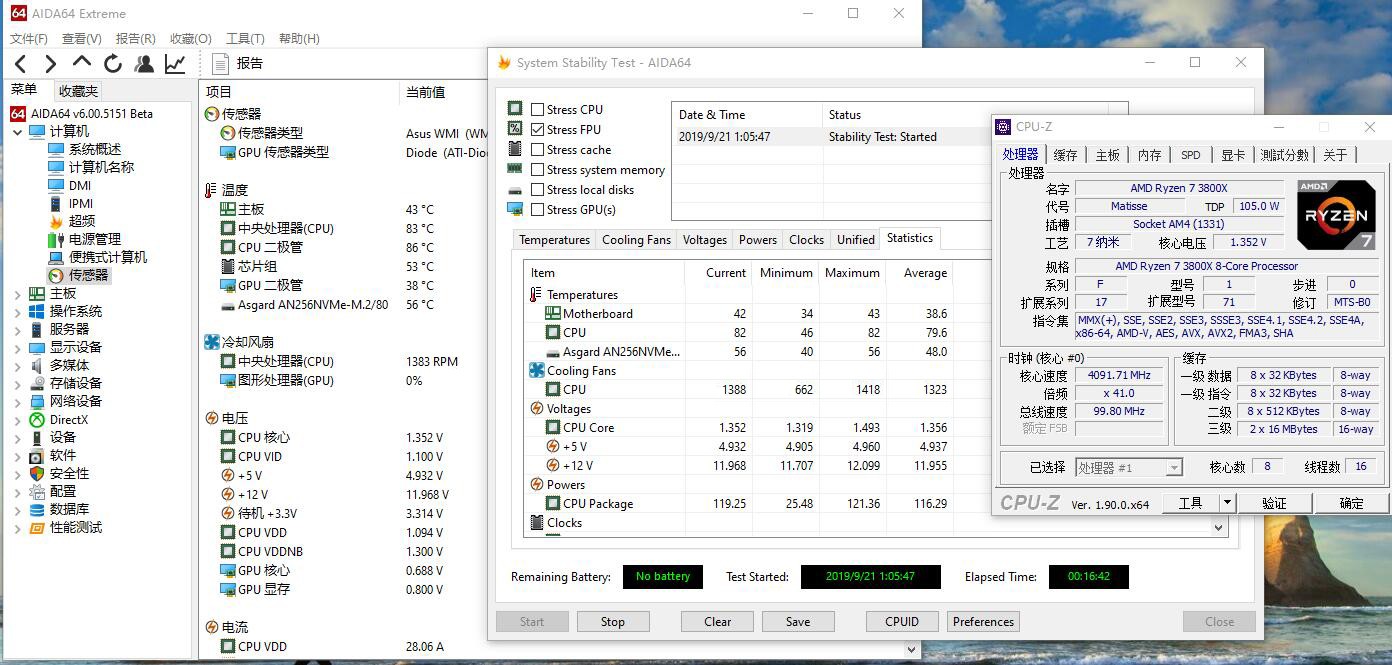Expand the 软件 tree node
The height and width of the screenshot is (665, 1392).
(18, 456)
